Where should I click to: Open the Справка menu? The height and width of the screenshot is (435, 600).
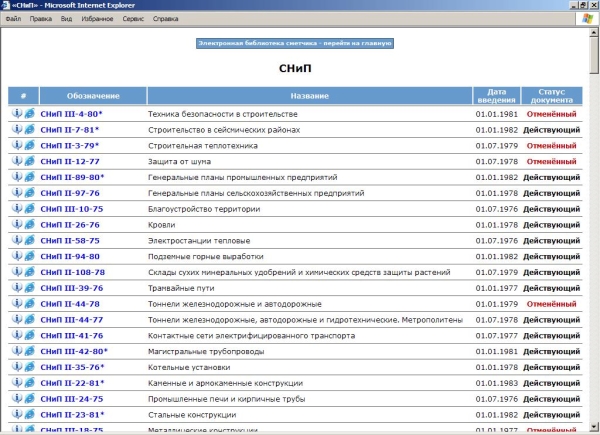click(166, 18)
